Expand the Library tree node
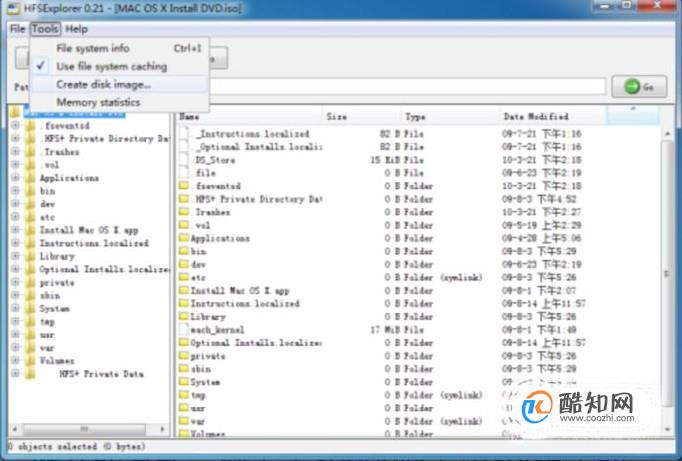 tap(15, 256)
